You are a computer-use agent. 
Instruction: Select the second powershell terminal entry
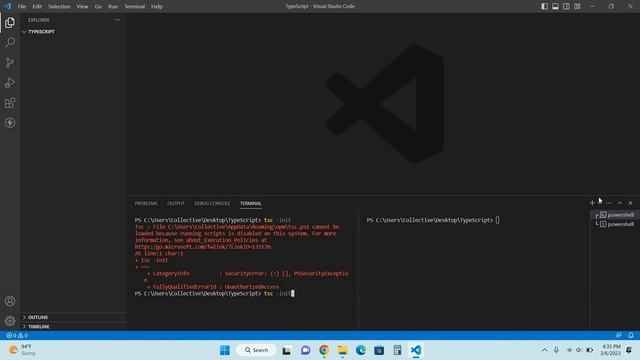[615, 224]
